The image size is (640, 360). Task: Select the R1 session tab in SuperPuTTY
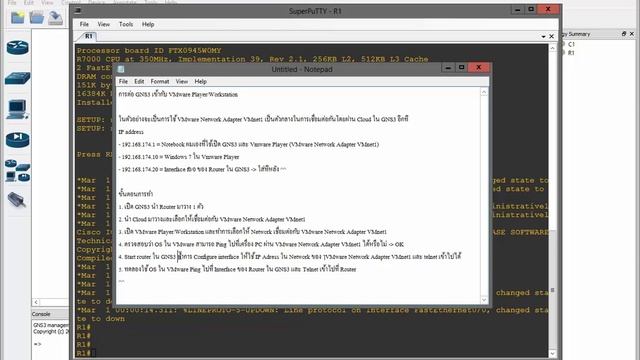pyautogui.click(x=88, y=36)
